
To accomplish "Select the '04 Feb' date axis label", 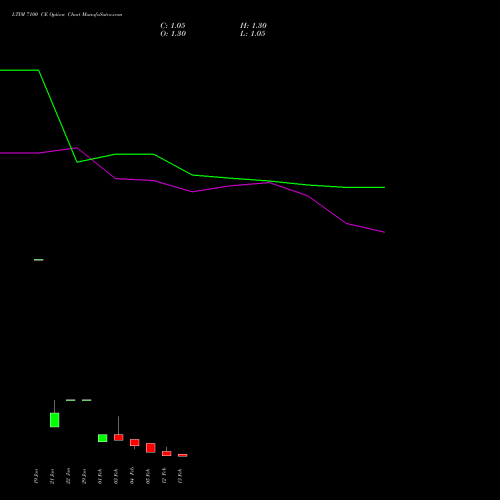I will (132, 475).
